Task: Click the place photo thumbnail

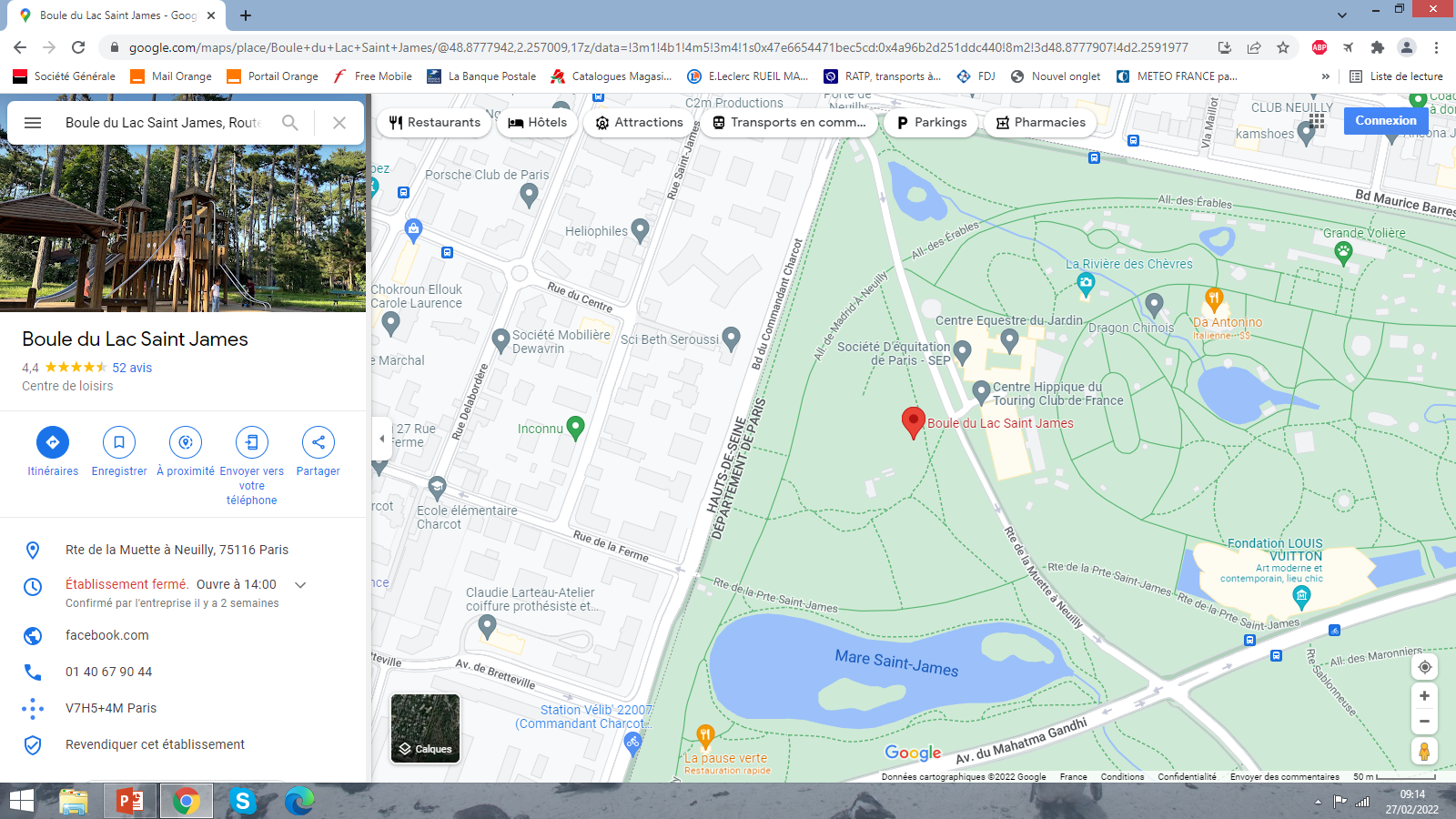Action: tap(183, 228)
